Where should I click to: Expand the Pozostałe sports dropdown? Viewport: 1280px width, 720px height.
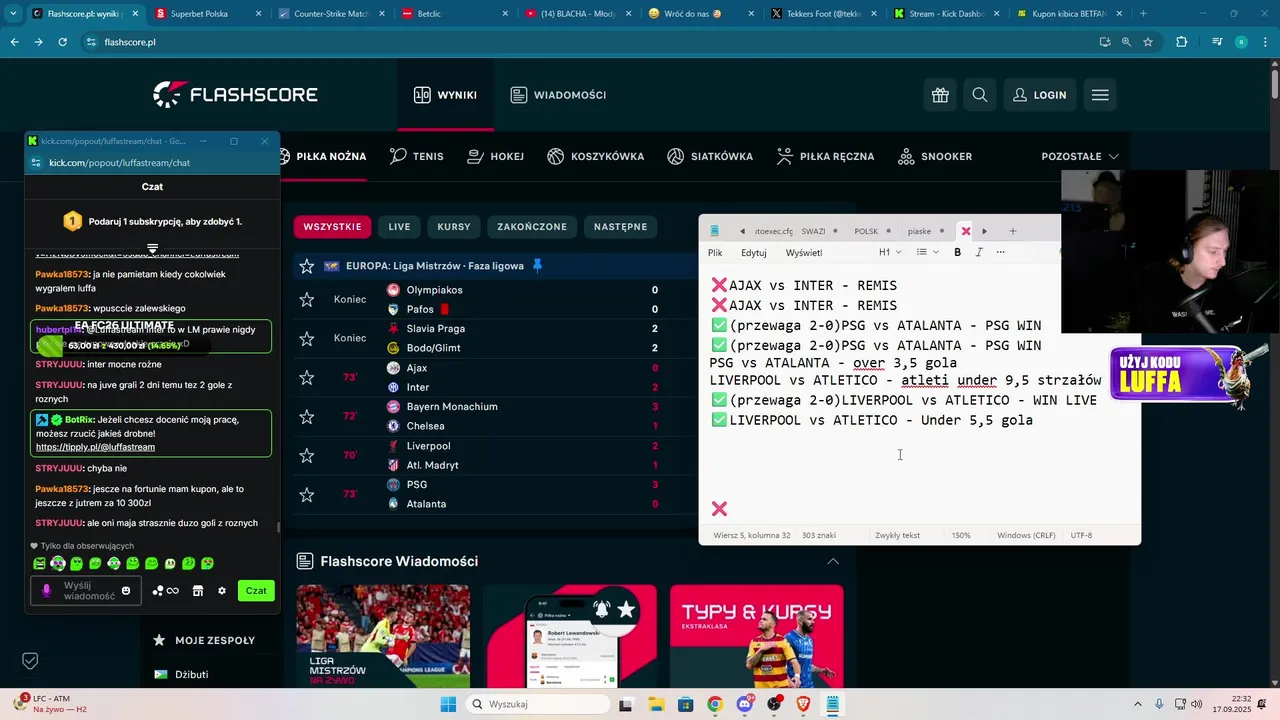[1080, 156]
